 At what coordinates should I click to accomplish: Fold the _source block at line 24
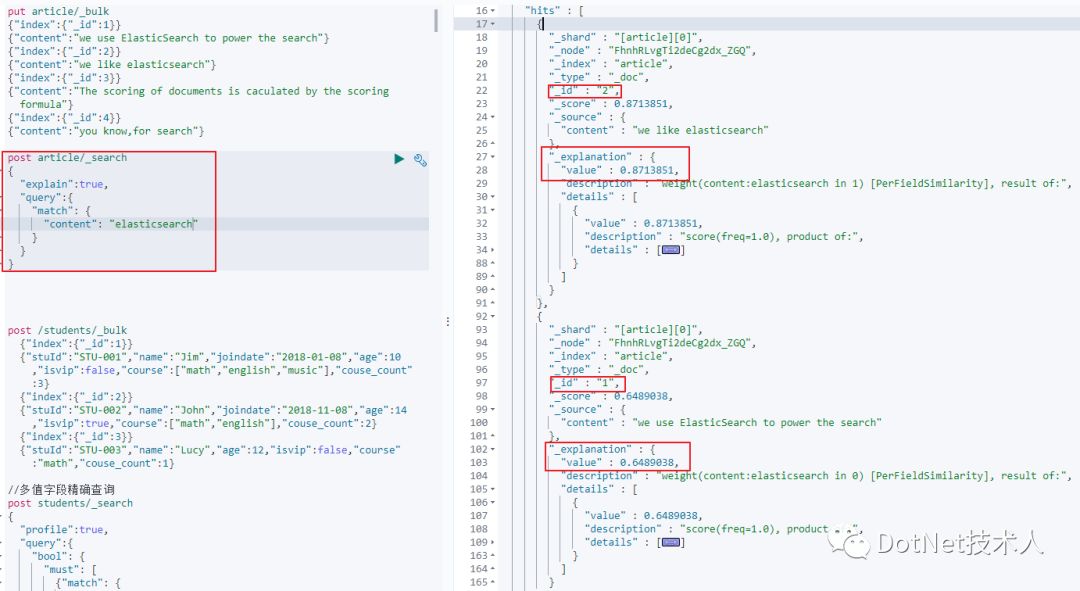[493, 117]
